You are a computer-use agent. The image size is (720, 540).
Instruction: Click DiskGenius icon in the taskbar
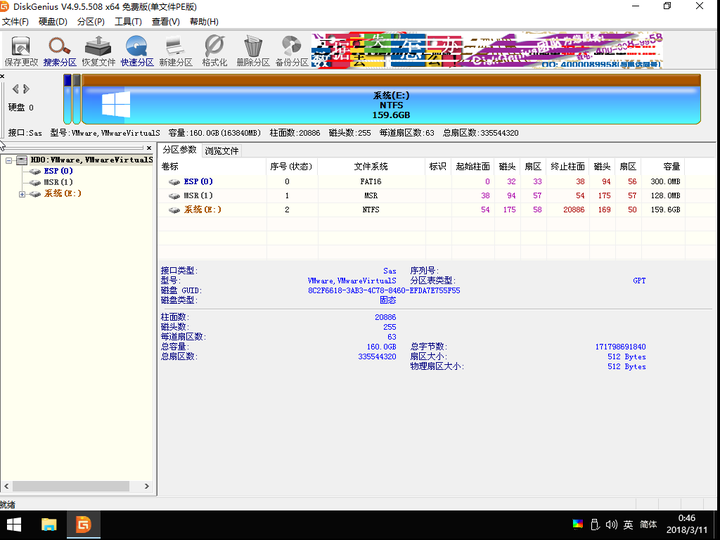84,525
